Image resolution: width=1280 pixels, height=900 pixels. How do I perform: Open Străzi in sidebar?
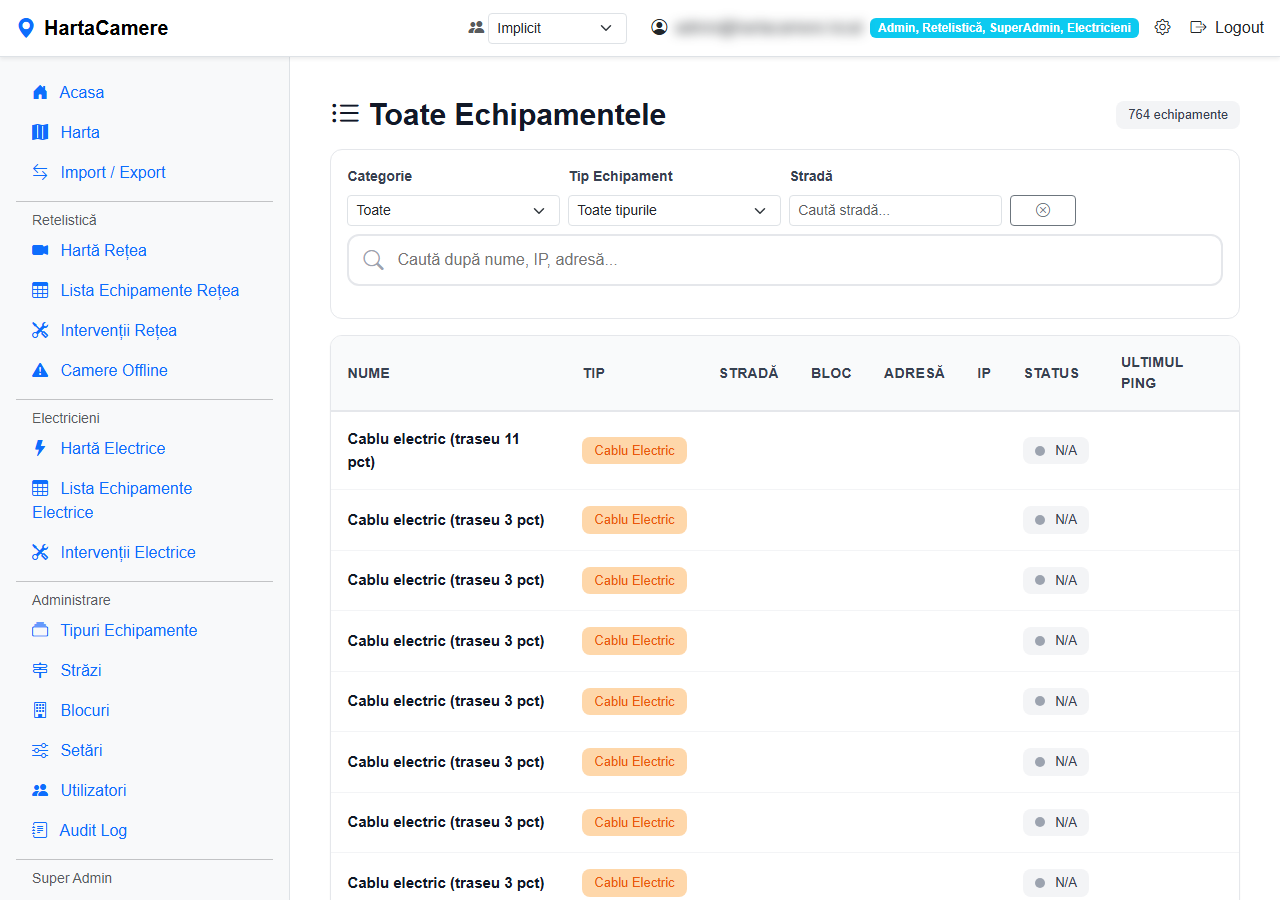(x=81, y=670)
